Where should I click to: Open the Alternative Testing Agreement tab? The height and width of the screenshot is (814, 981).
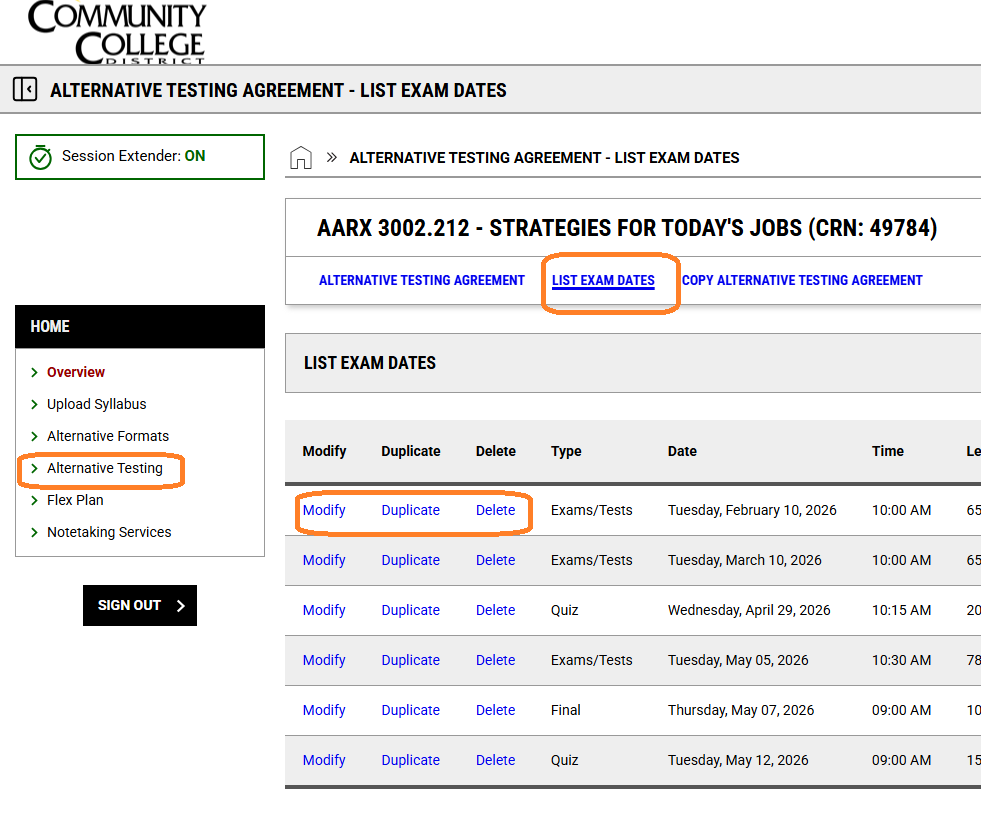pyautogui.click(x=422, y=280)
